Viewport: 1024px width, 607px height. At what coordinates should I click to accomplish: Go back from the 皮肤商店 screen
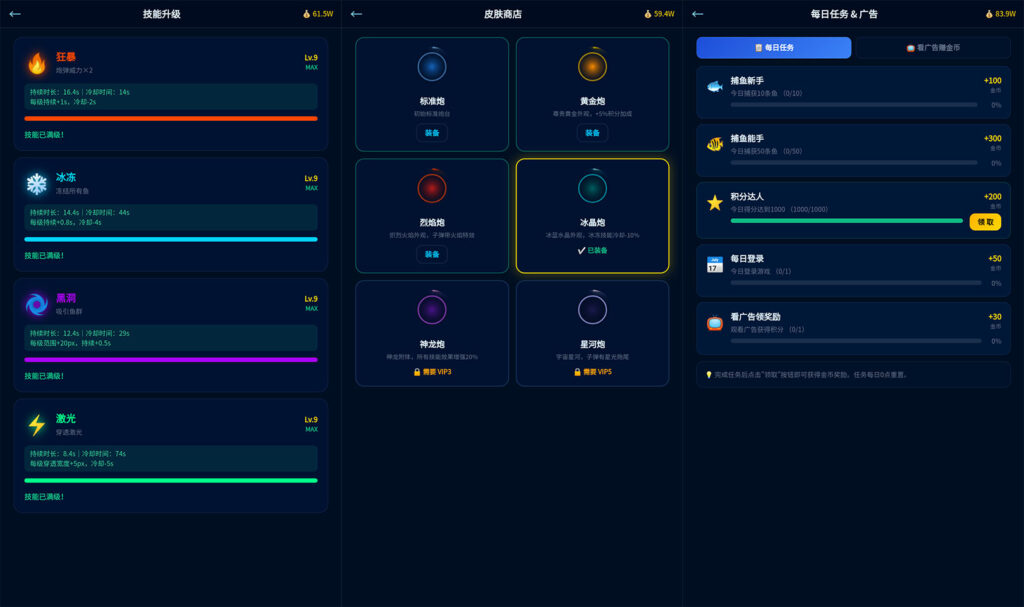click(x=356, y=14)
